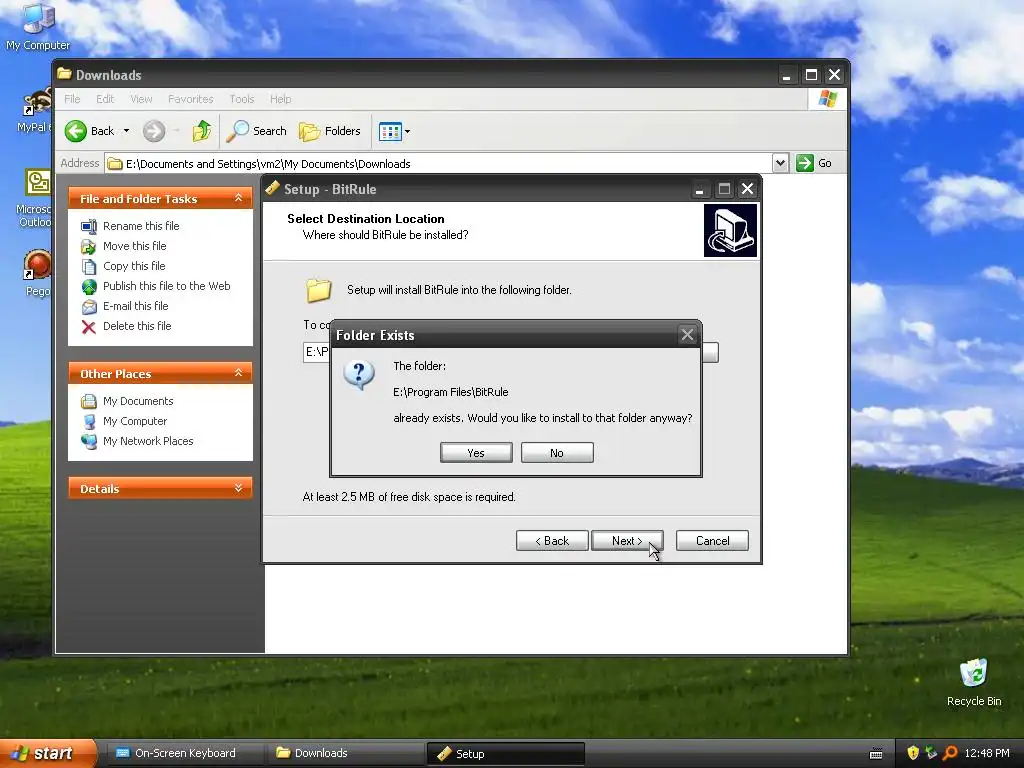Viewport: 1024px width, 768px height.
Task: Click the orange magnifier tray icon
Action: tap(950, 753)
